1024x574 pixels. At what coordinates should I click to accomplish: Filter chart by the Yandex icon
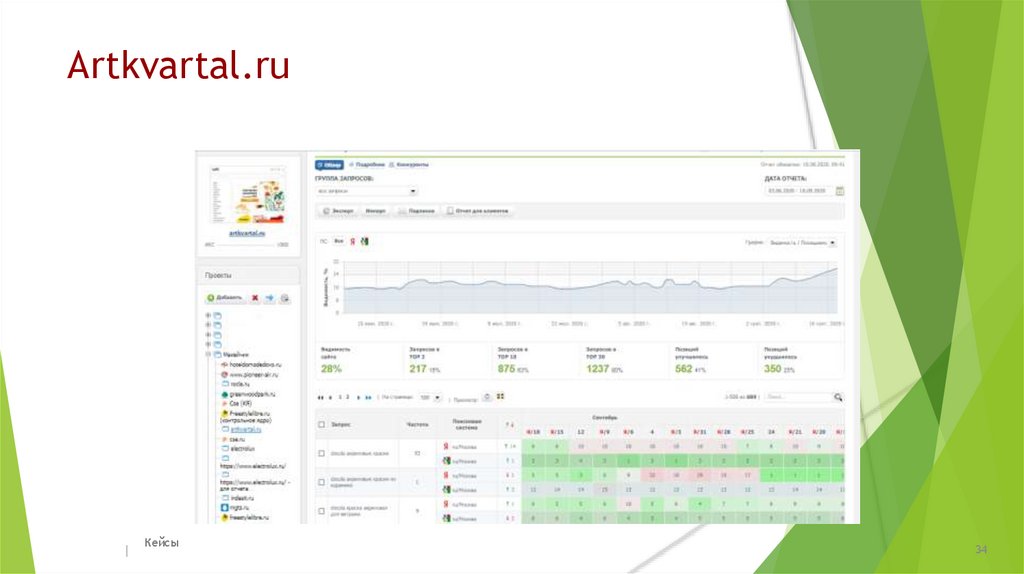point(353,242)
